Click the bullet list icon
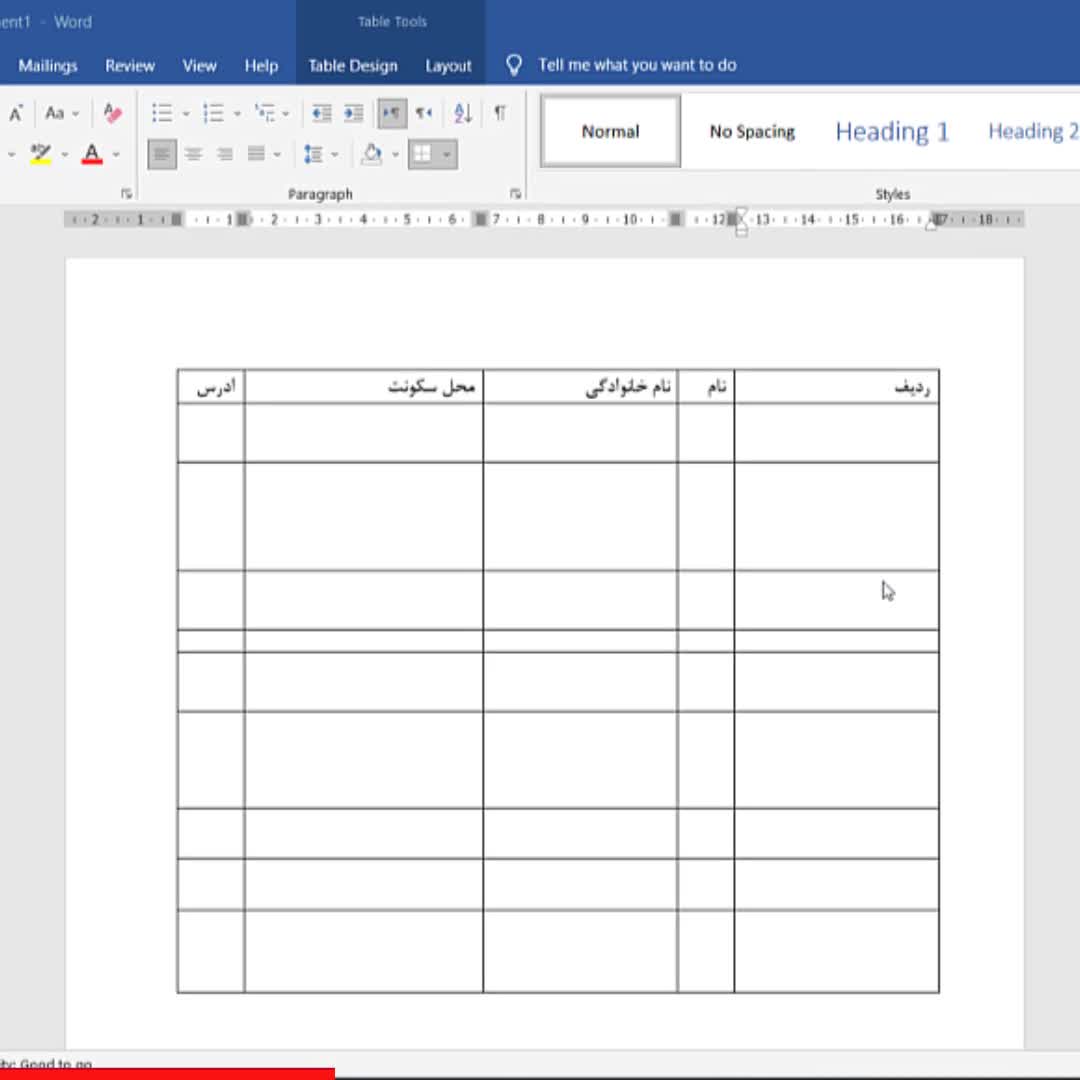 pos(162,113)
